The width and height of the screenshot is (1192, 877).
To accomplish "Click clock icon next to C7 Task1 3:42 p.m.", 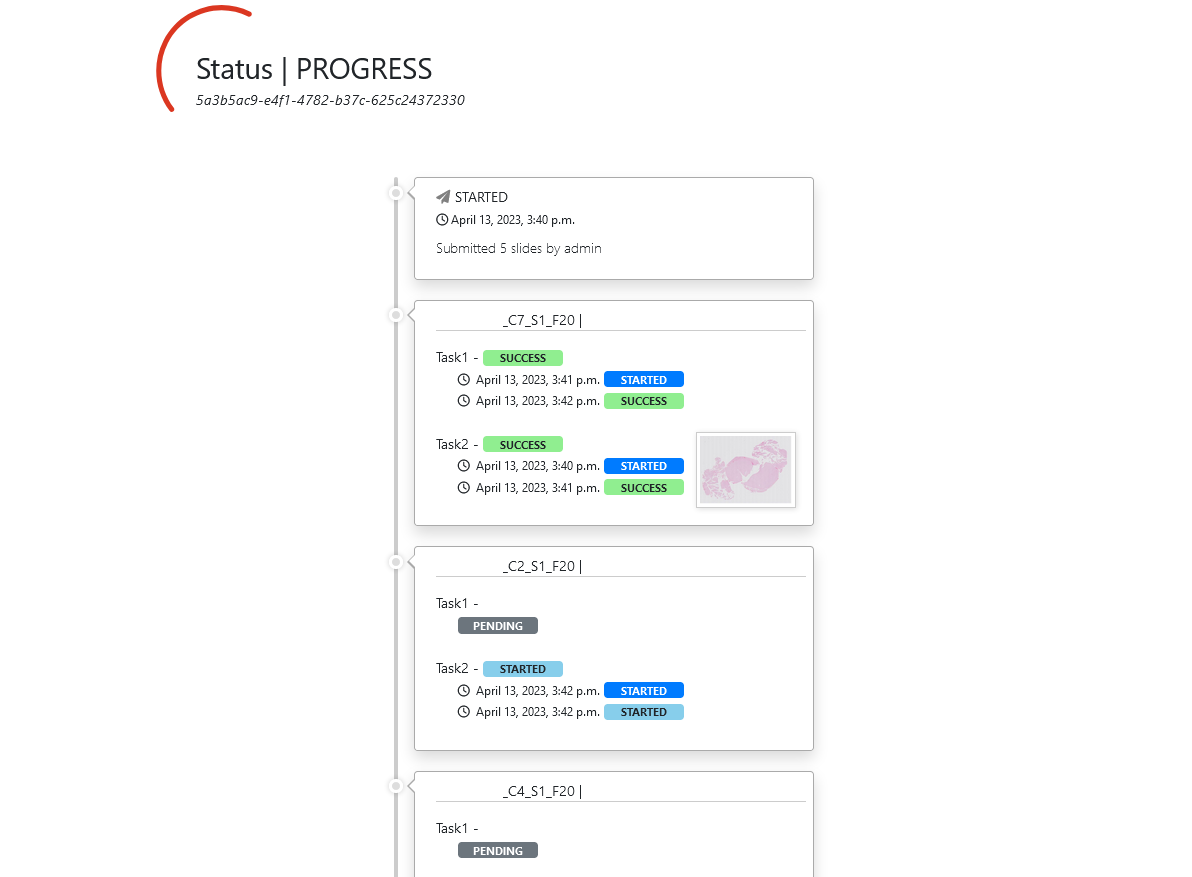I will click(x=463, y=401).
